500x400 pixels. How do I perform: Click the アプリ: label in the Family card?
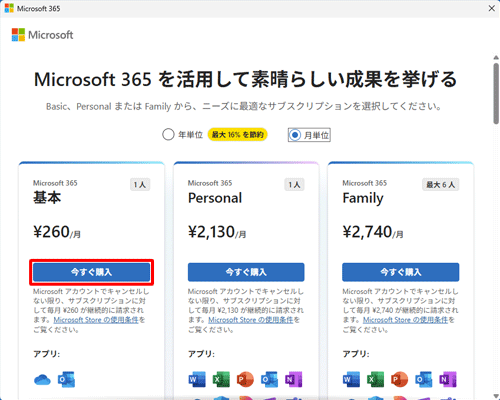pyautogui.click(x=356, y=354)
